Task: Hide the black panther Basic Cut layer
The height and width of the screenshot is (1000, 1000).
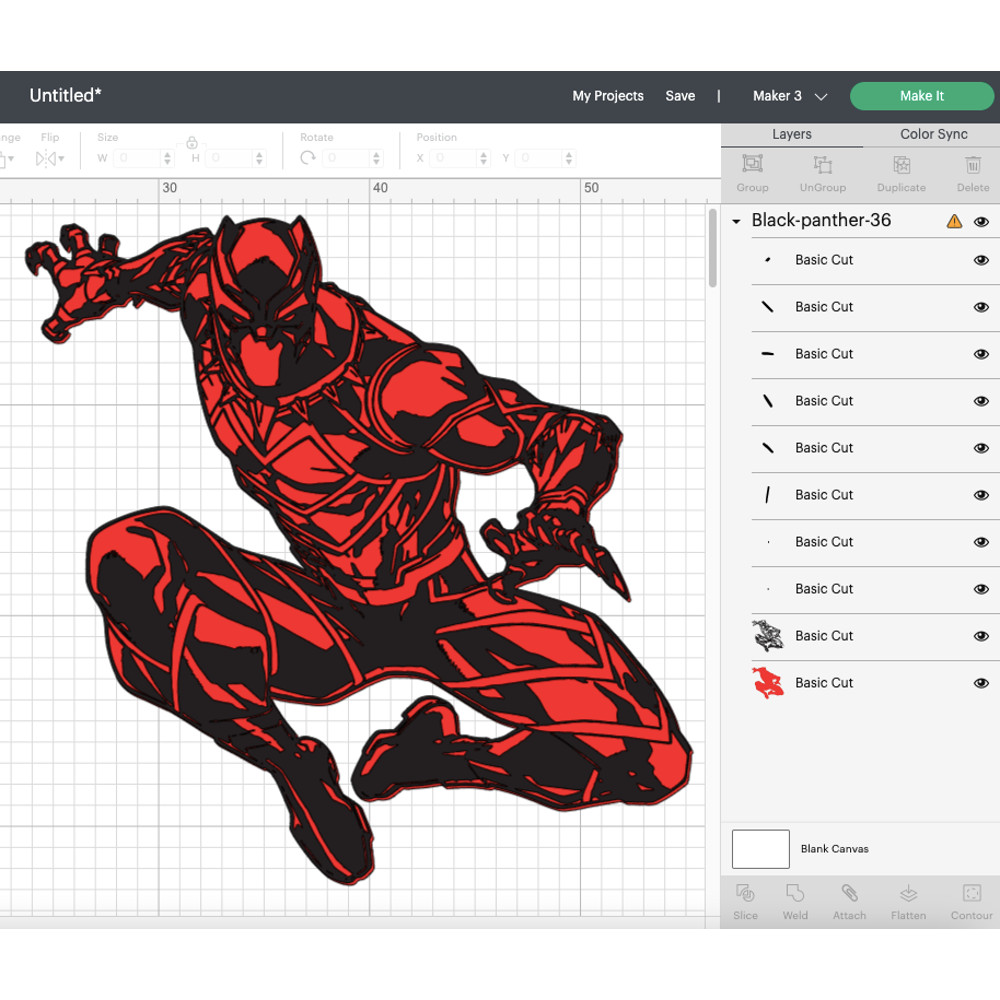Action: click(981, 636)
